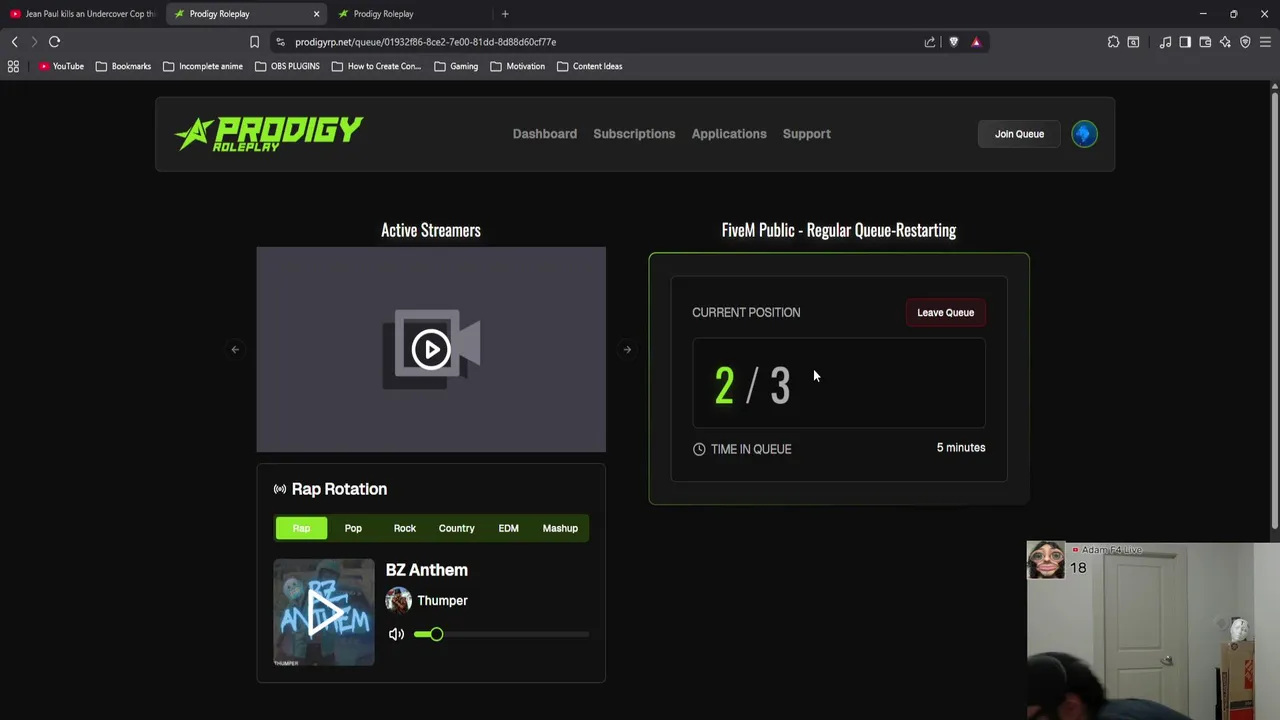Bookmark this page with the bookmark icon
1280x720 pixels.
pyautogui.click(x=254, y=42)
